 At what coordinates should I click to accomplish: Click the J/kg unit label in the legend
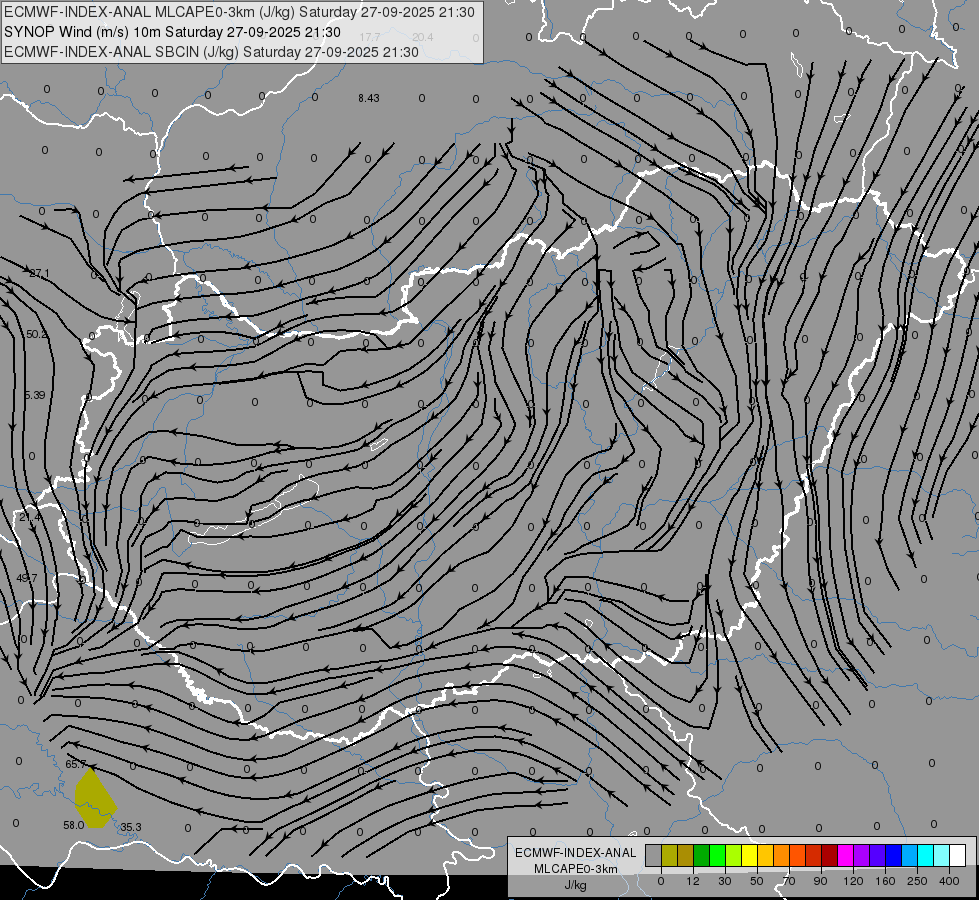tap(575, 885)
